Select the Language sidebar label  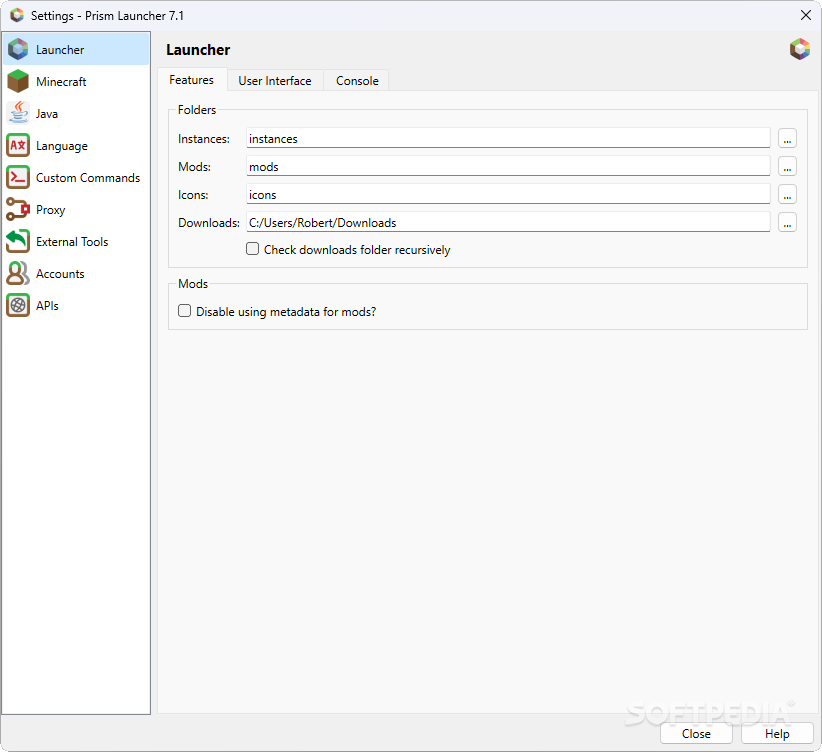62,146
